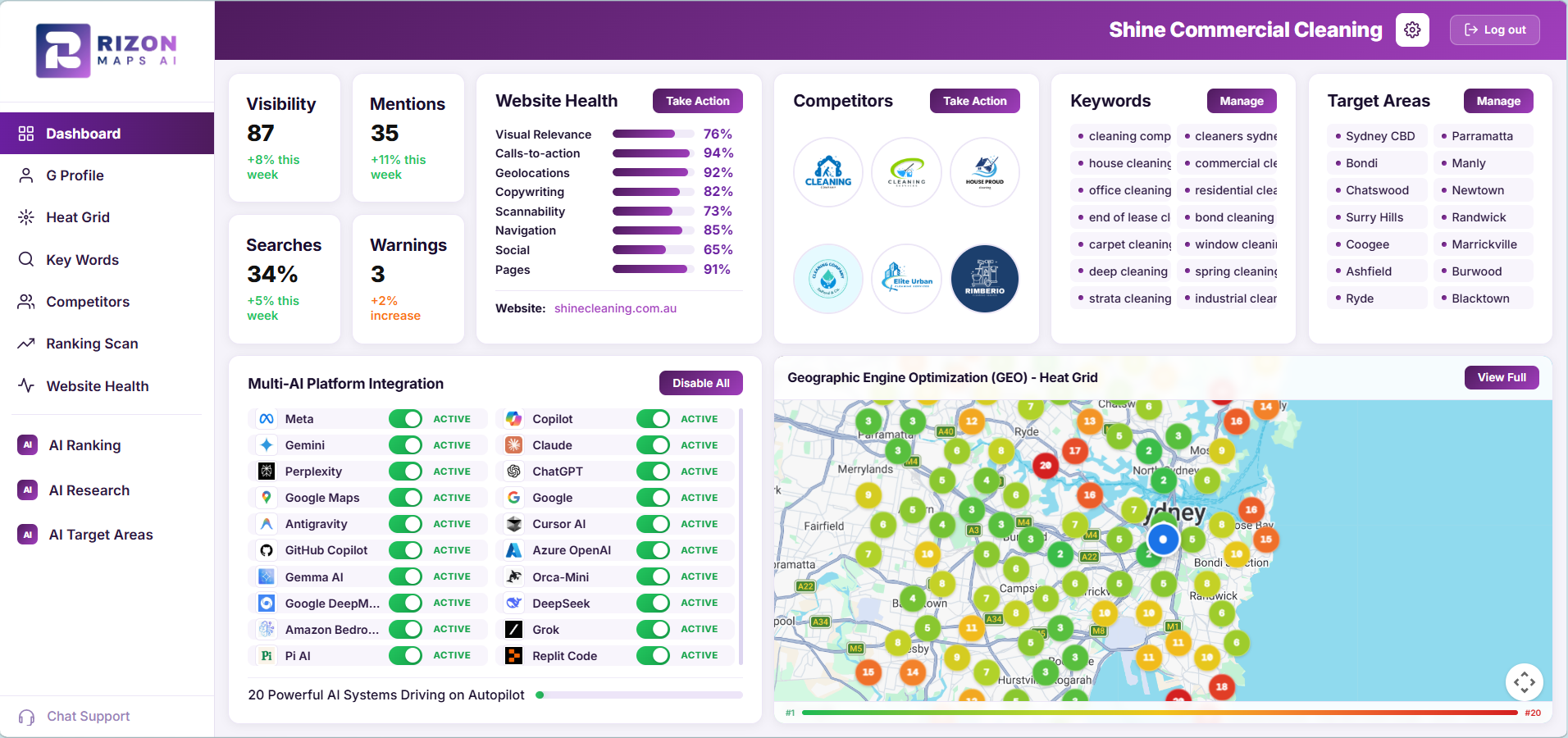Viewport: 1568px width, 738px height.
Task: Select the Sydney CBD target area
Action: point(1378,136)
